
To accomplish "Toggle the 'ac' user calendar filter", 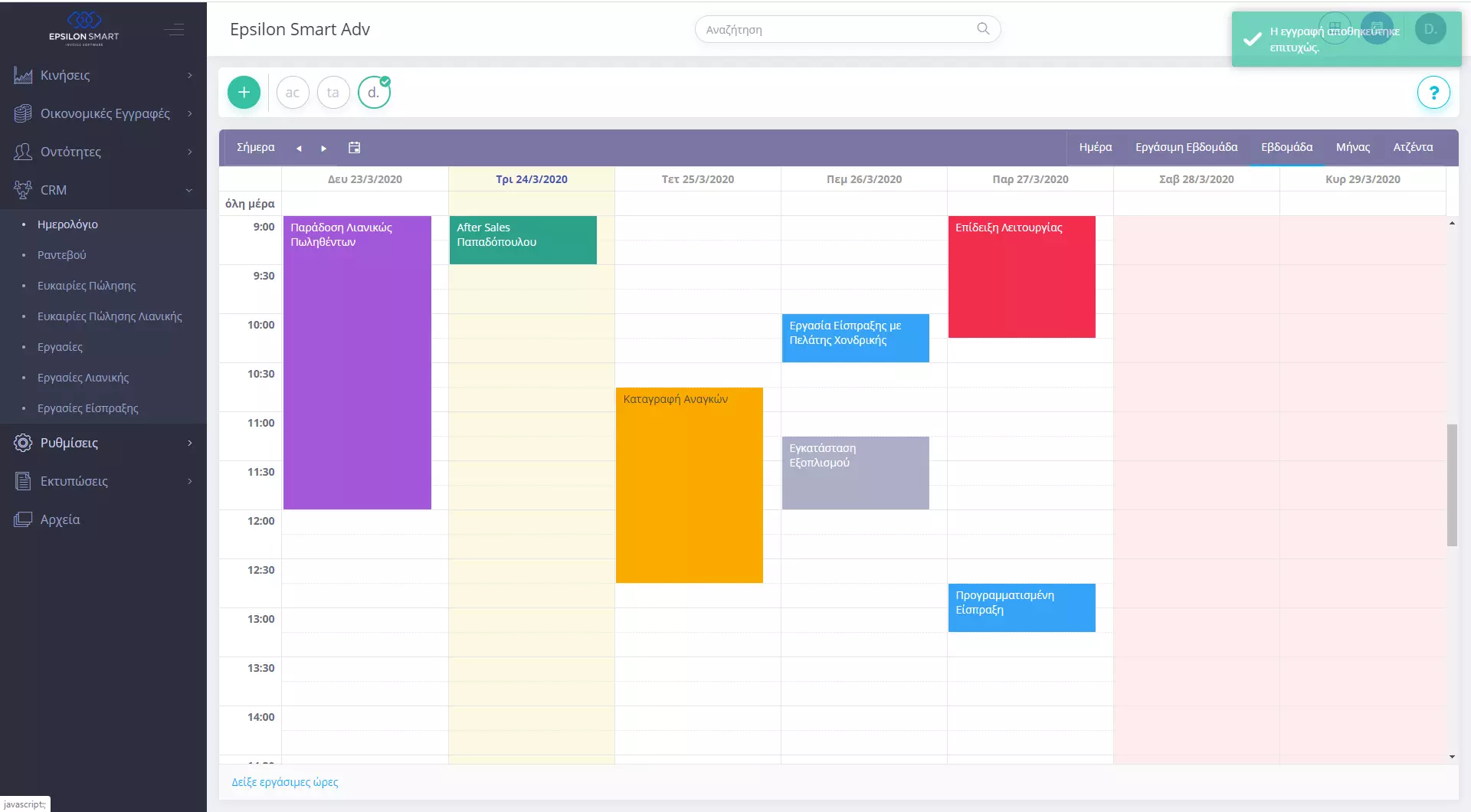I will click(x=292, y=93).
